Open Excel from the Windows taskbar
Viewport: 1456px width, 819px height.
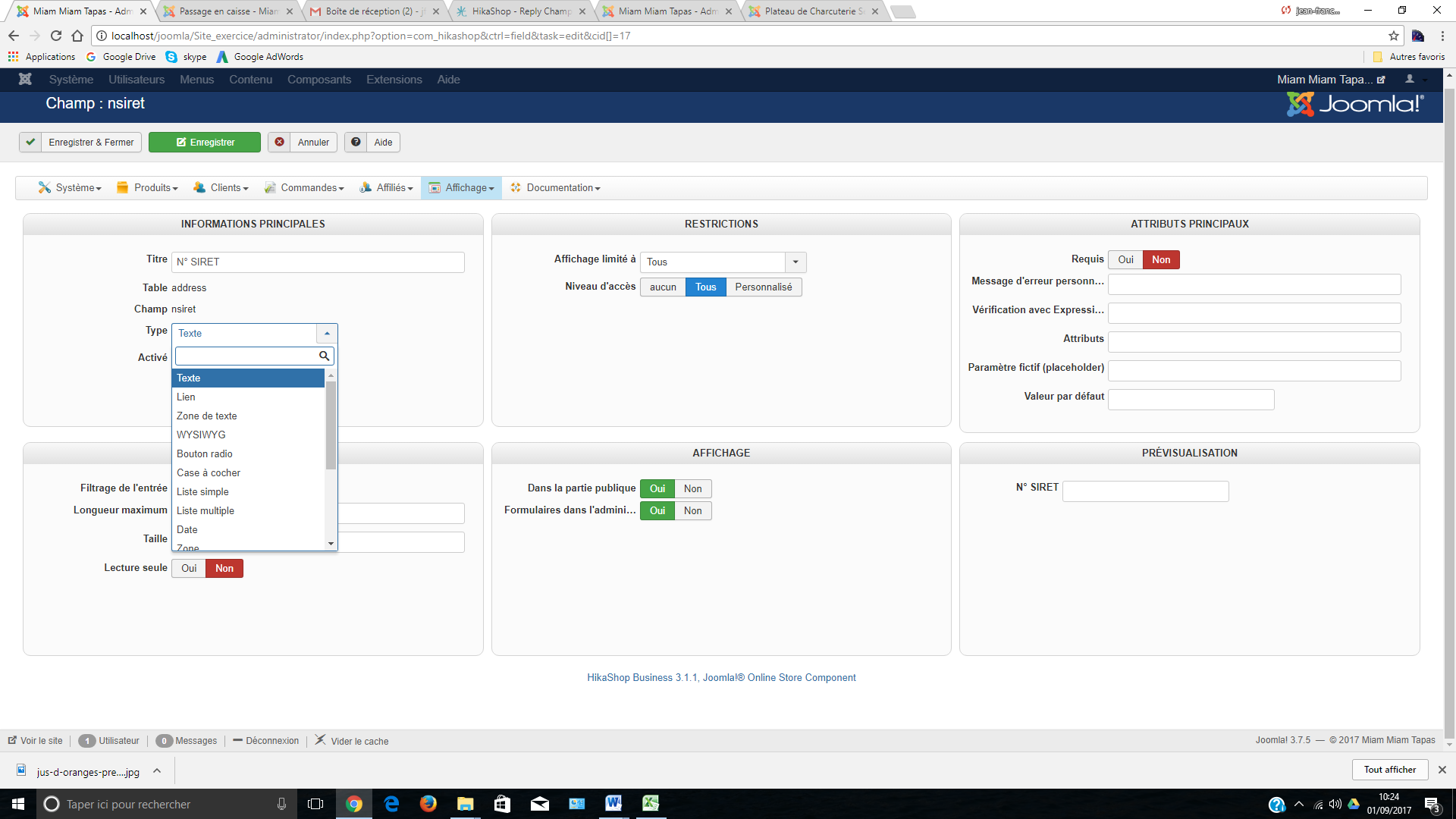(650, 804)
